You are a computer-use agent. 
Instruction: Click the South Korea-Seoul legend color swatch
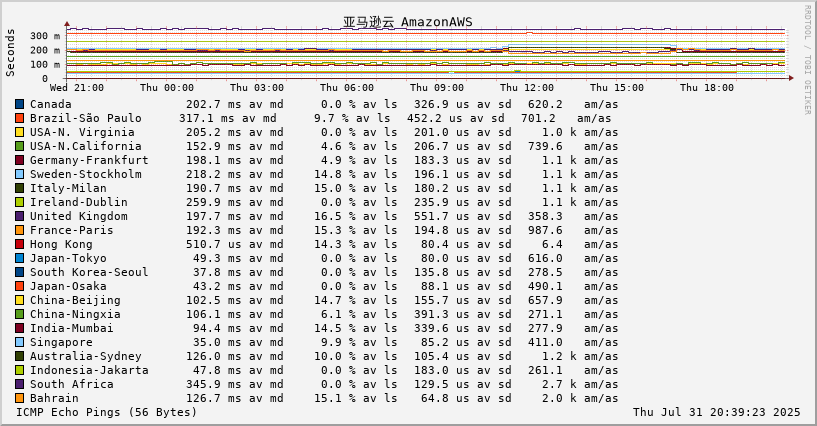point(20,272)
